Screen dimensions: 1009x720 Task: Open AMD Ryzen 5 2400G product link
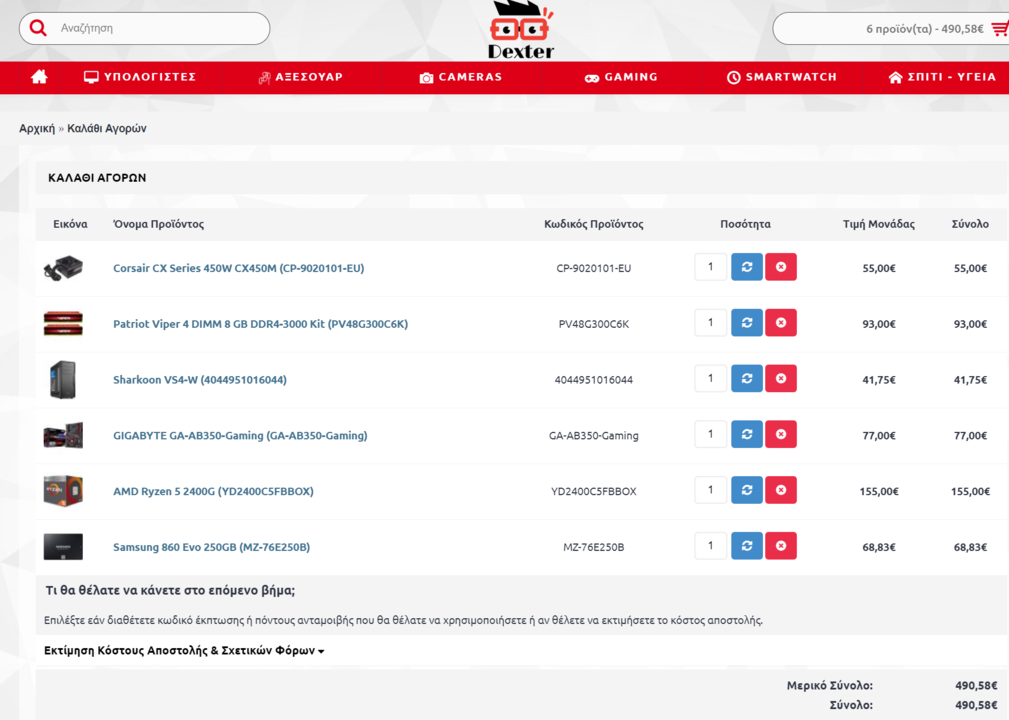214,492
